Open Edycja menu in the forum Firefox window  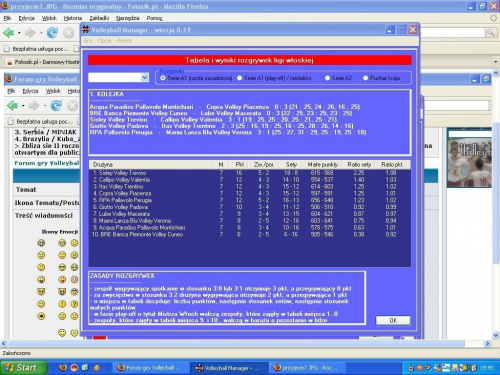pyautogui.click(x=30, y=91)
